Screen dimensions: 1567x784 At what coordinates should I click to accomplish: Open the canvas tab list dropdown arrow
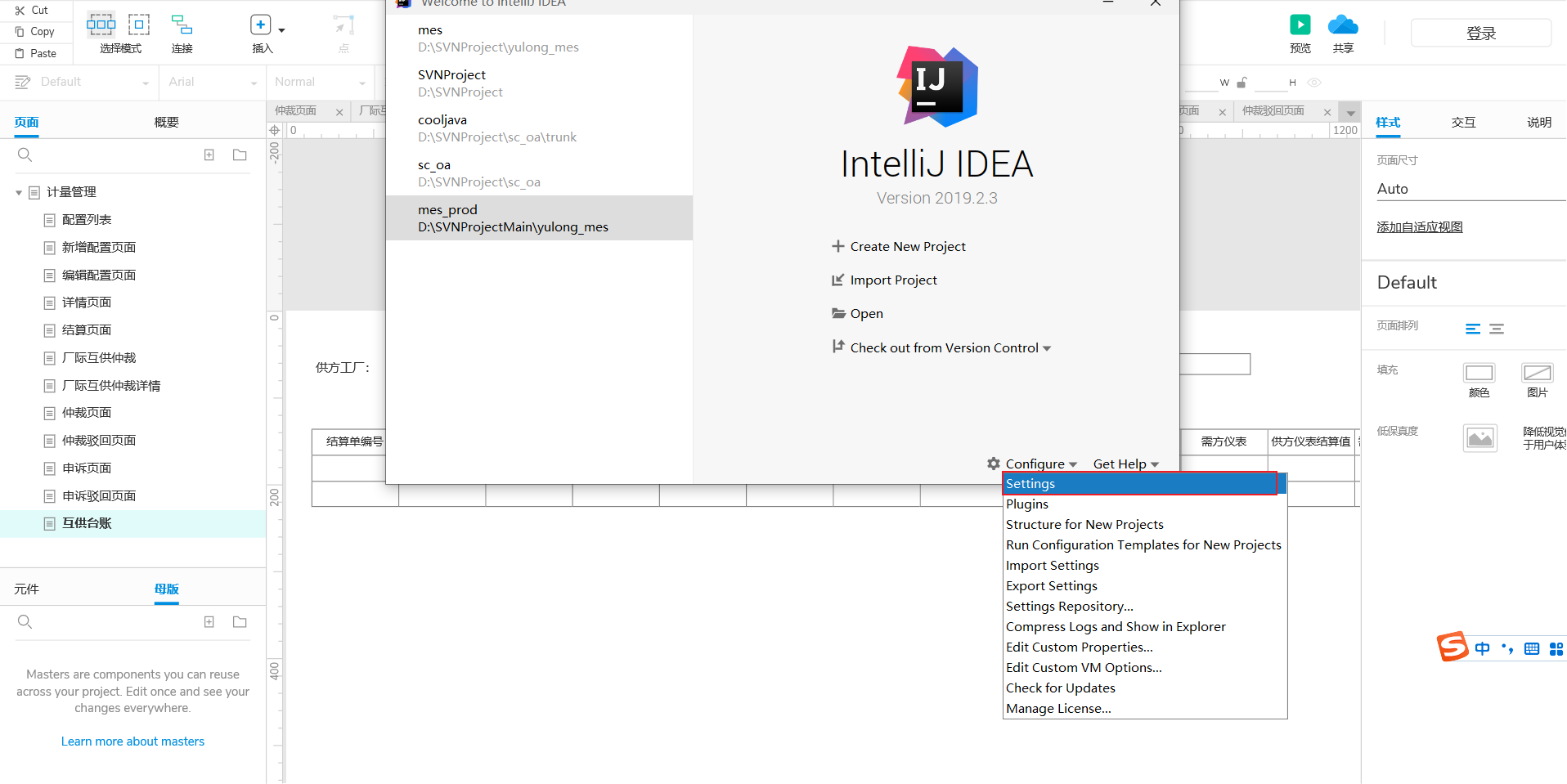pos(1351,113)
